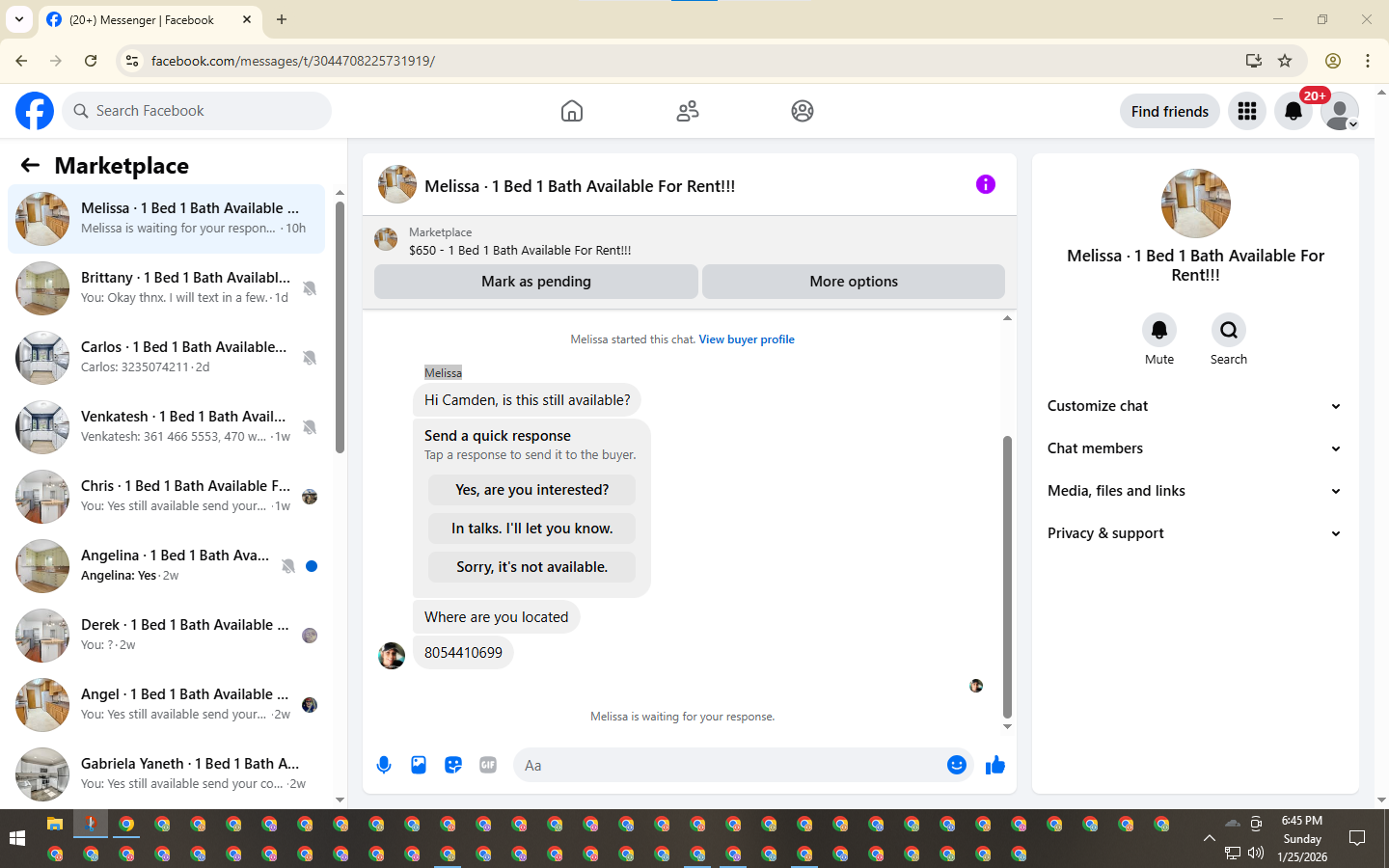The image size is (1389, 868).
Task: Expand the Customize chat section
Action: click(x=1194, y=406)
